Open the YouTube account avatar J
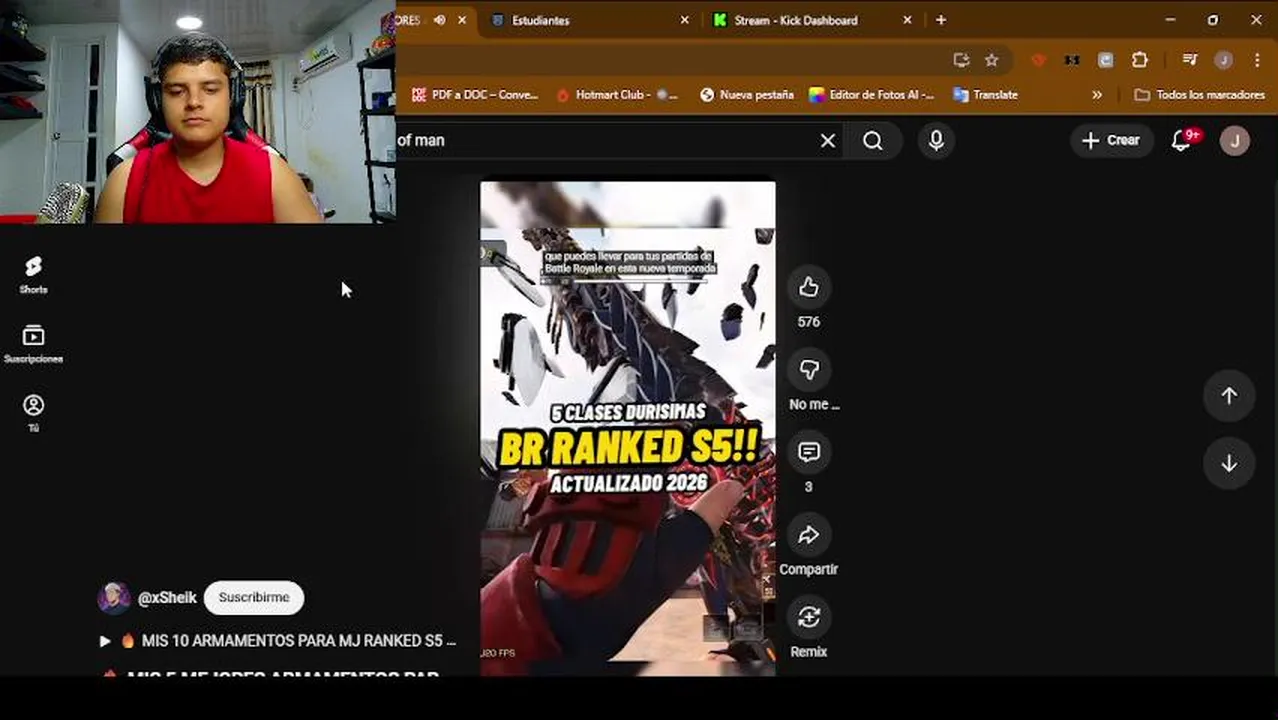 click(1234, 141)
